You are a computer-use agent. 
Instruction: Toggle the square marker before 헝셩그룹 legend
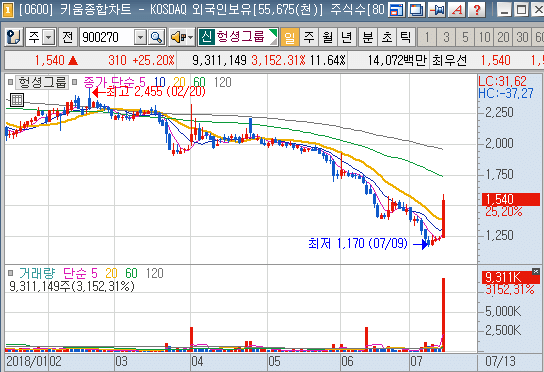click(10, 82)
